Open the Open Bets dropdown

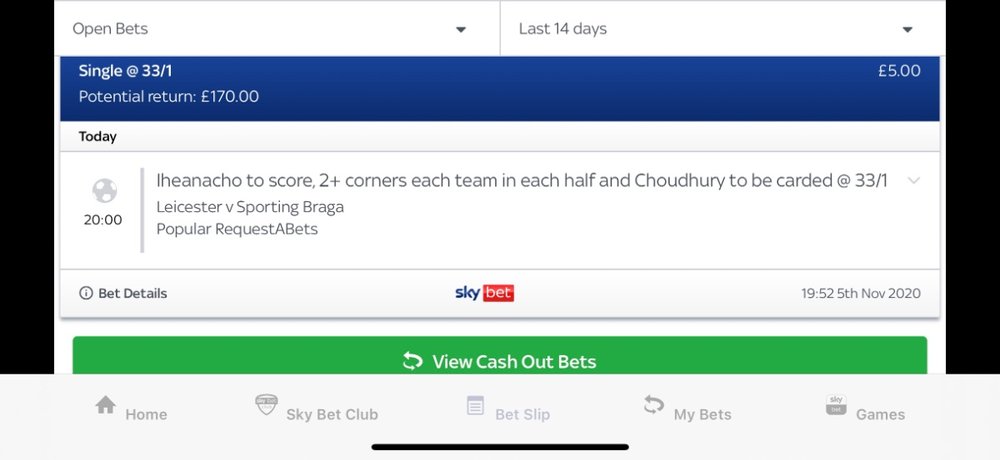277,29
